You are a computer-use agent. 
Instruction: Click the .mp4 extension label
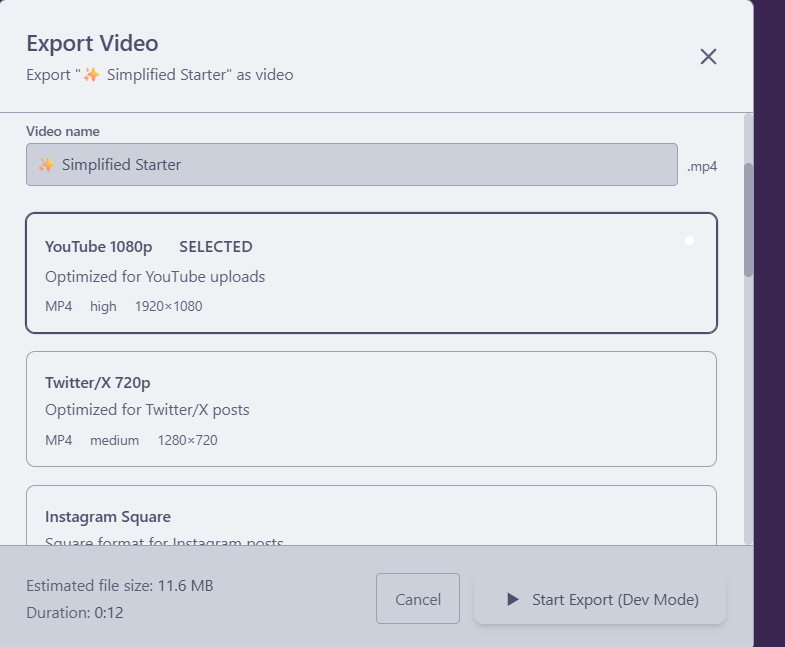tap(702, 166)
